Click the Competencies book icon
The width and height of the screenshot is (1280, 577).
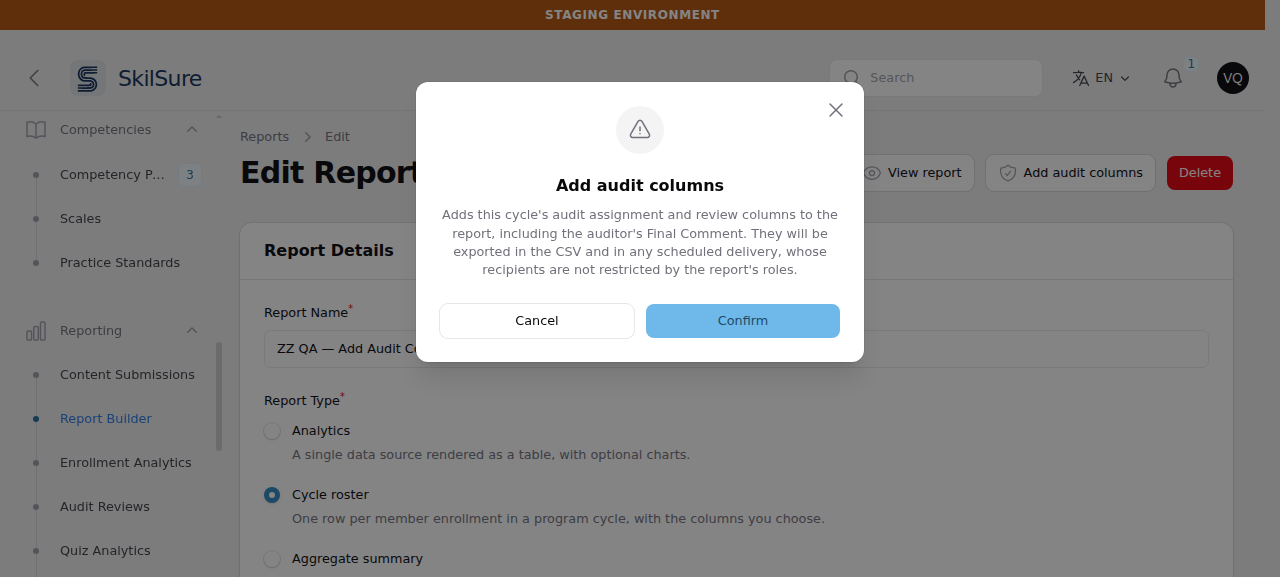point(36,130)
